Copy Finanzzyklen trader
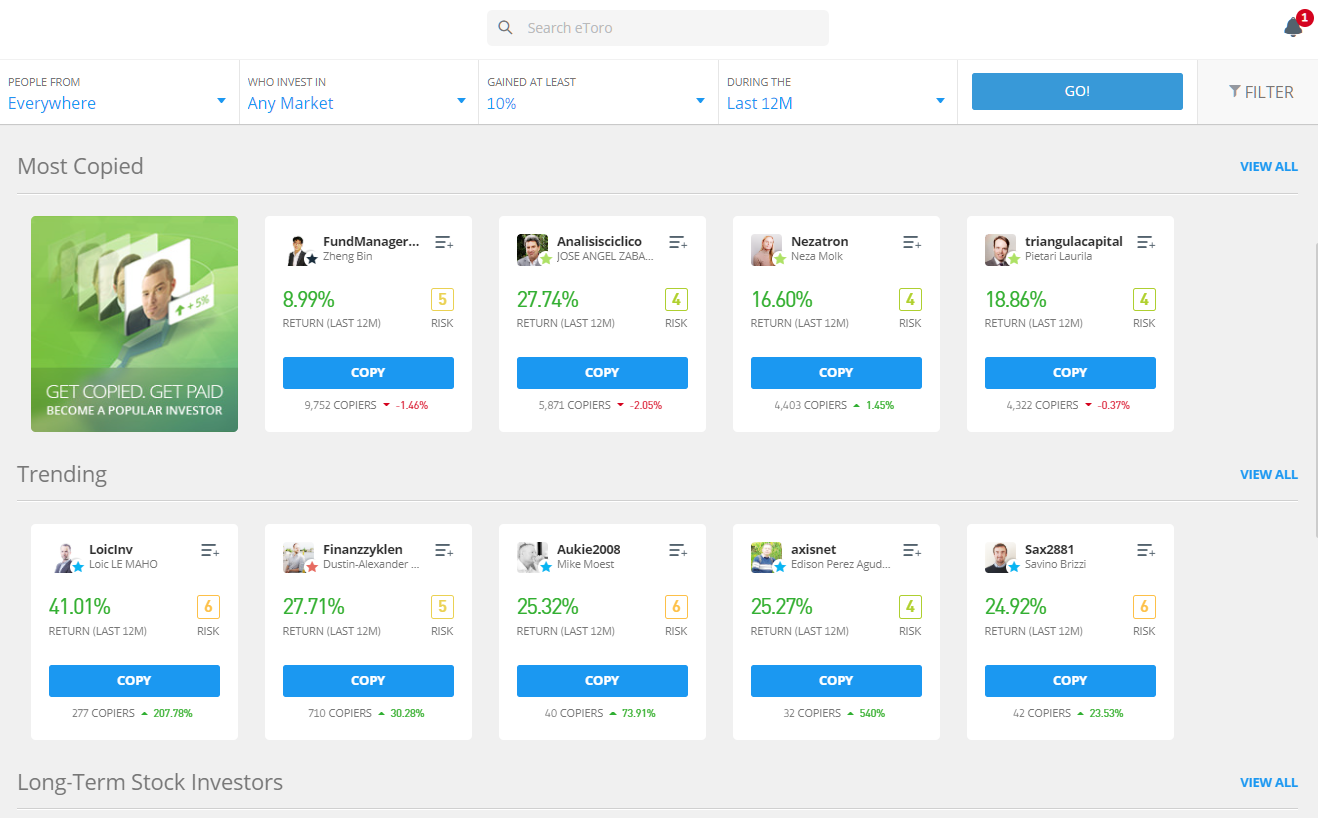 [x=368, y=681]
